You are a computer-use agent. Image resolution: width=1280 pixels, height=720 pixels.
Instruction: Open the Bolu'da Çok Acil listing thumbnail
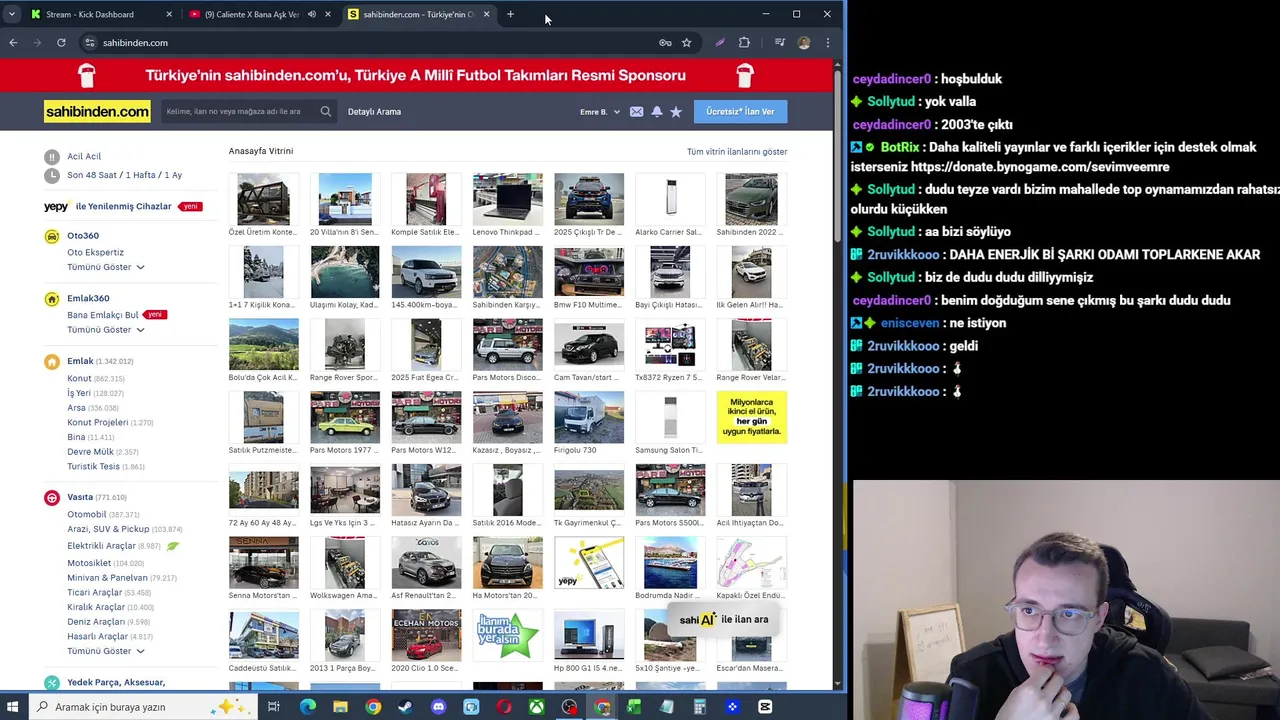pos(264,345)
